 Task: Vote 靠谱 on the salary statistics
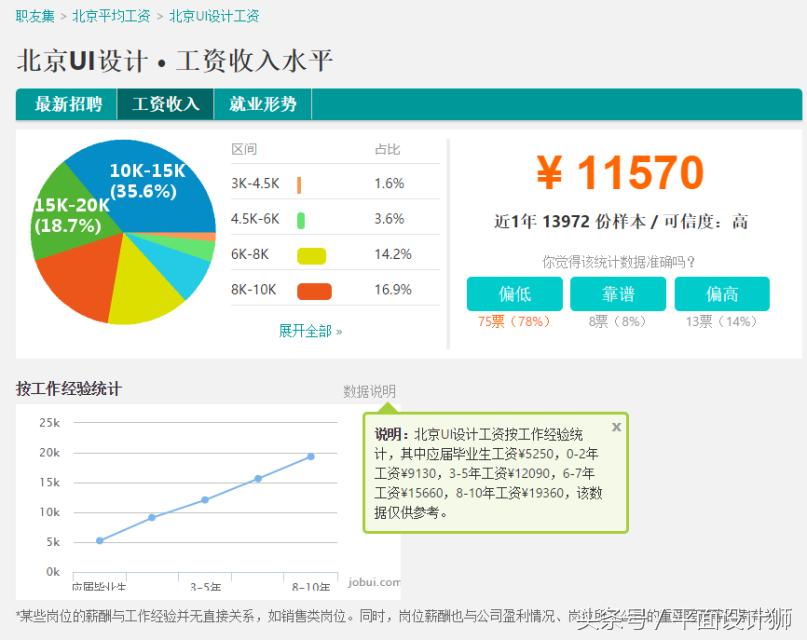618,294
